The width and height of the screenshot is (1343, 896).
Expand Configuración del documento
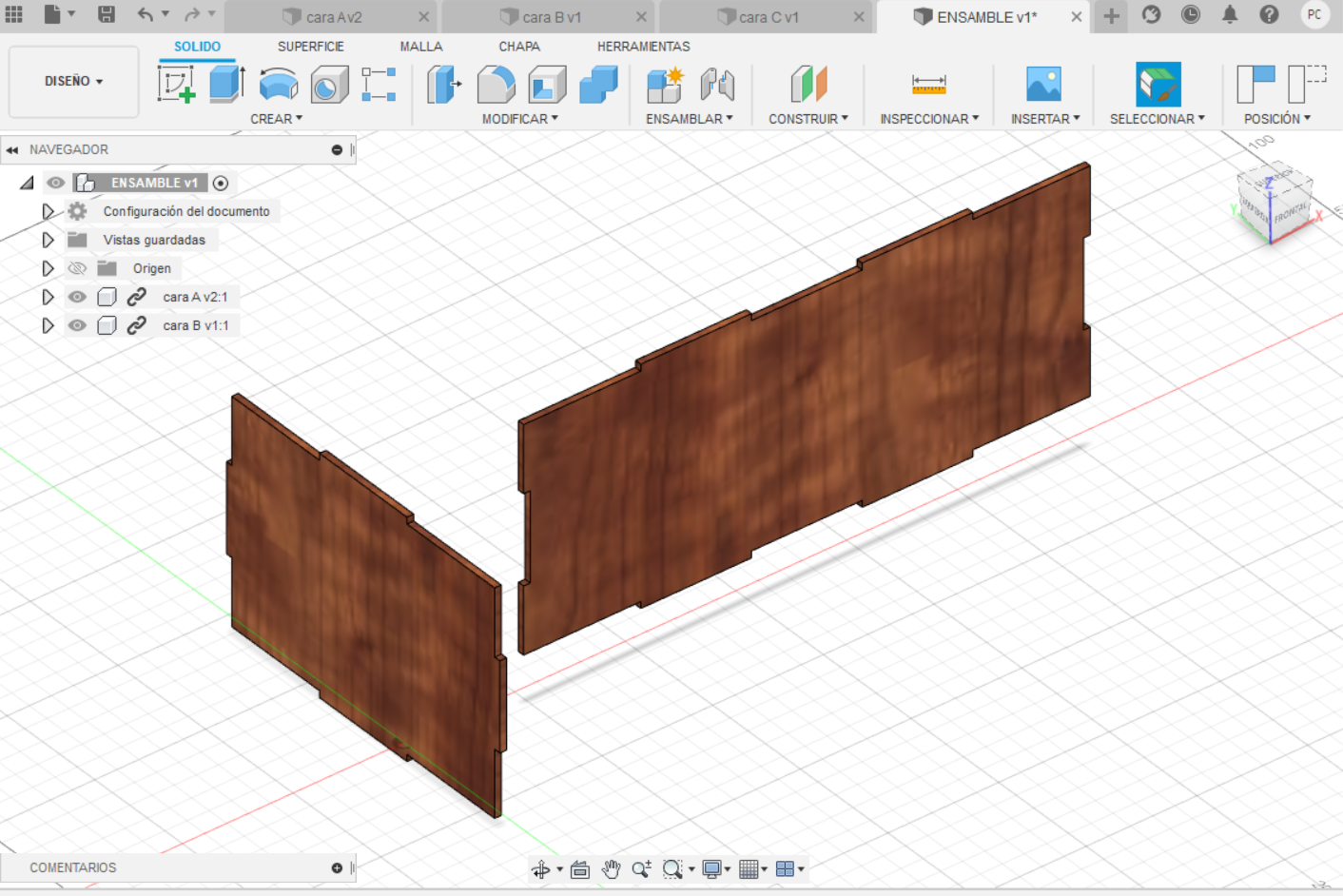point(48,211)
